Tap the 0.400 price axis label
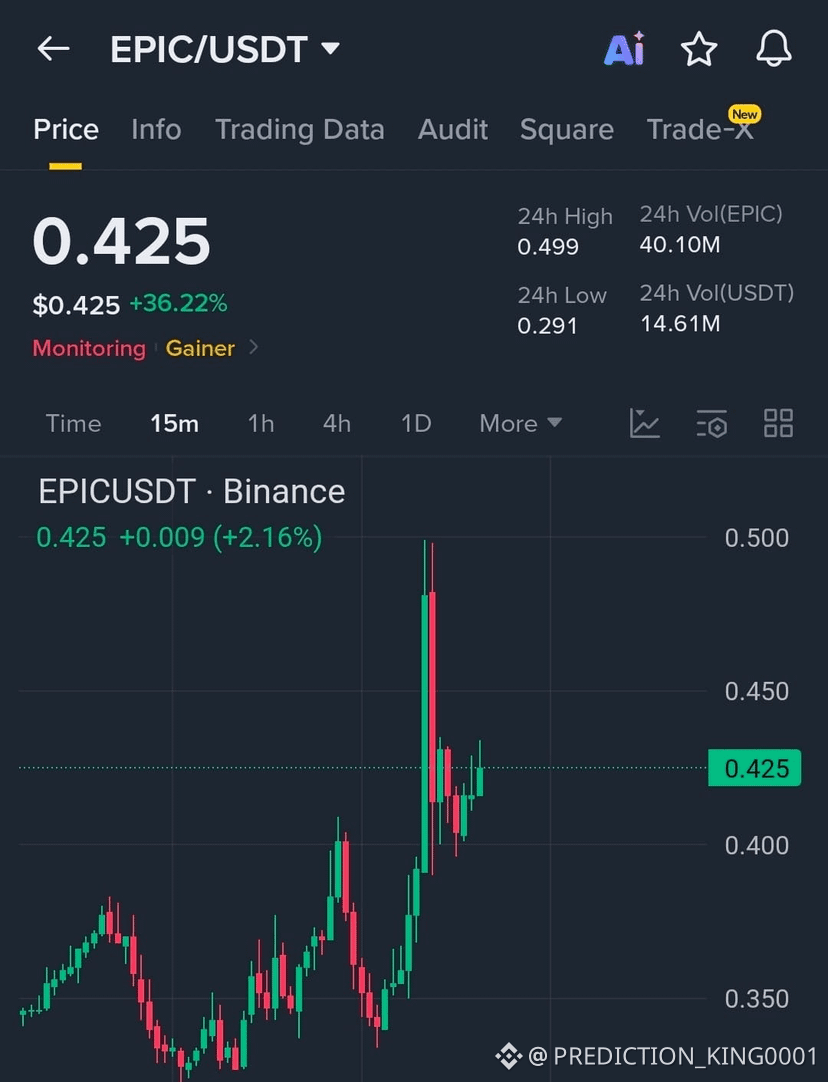The width and height of the screenshot is (828, 1082). pos(756,845)
